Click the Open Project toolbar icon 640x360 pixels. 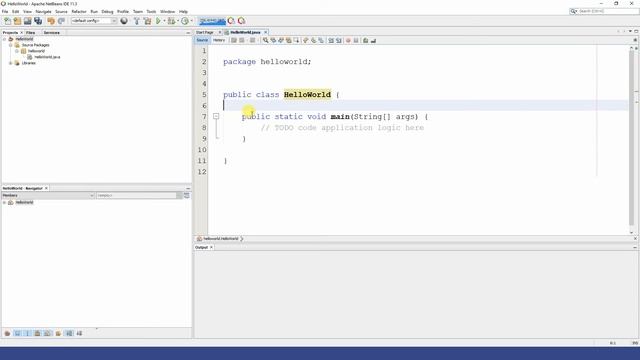coord(27,21)
